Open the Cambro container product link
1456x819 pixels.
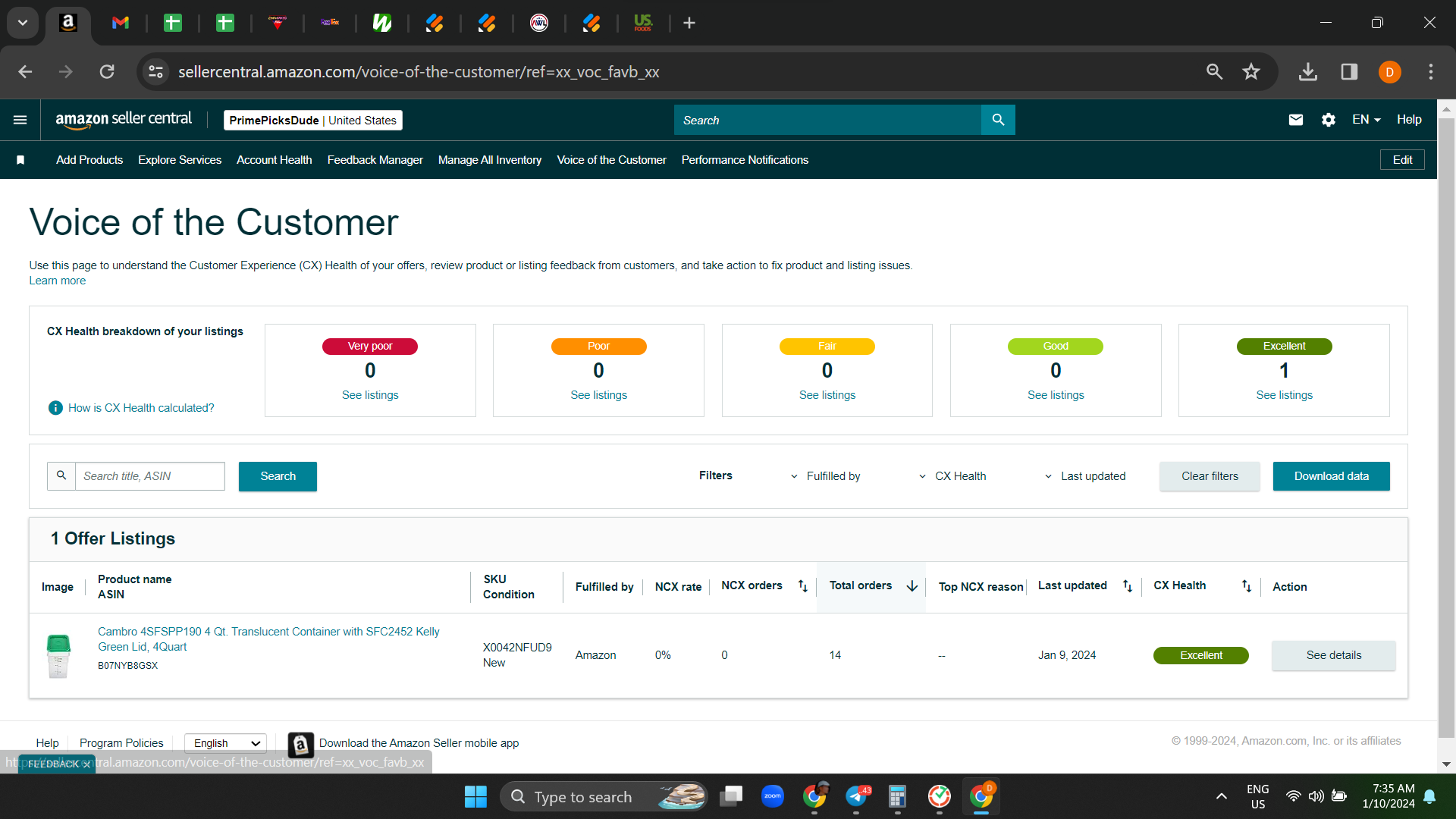(x=268, y=639)
